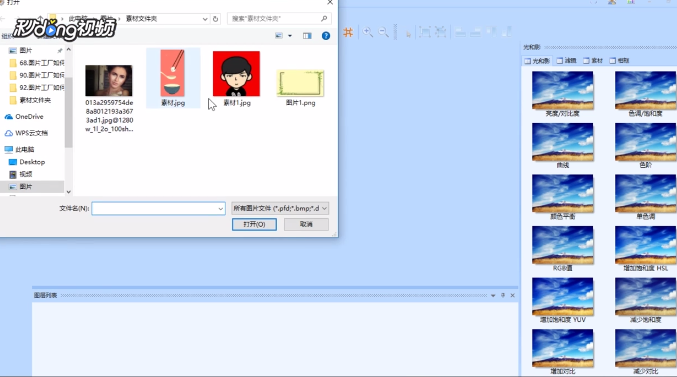Click the zoom in magnifier icon
The height and width of the screenshot is (377, 677).
point(368,32)
